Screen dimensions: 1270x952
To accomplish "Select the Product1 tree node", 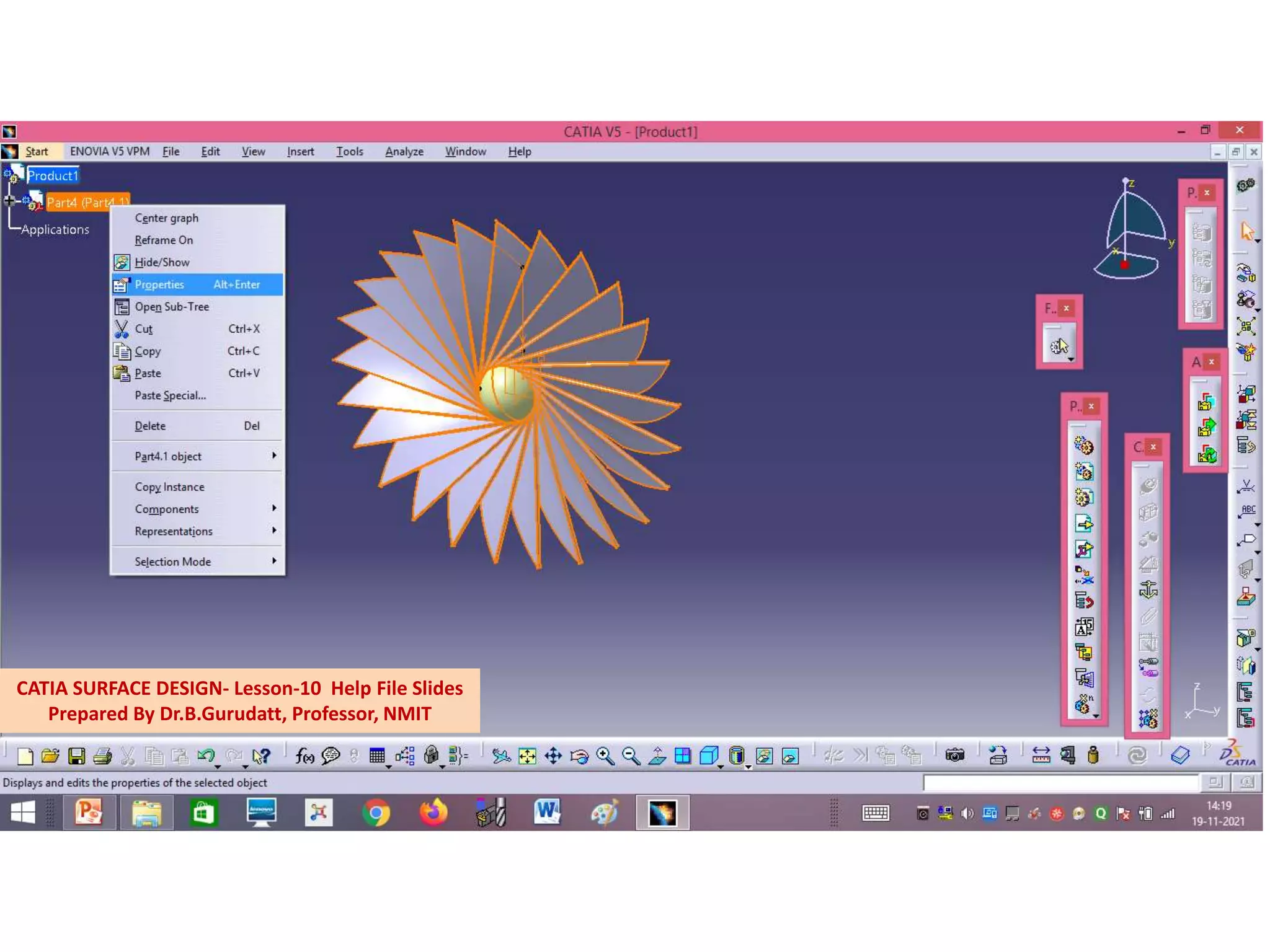I will point(53,176).
